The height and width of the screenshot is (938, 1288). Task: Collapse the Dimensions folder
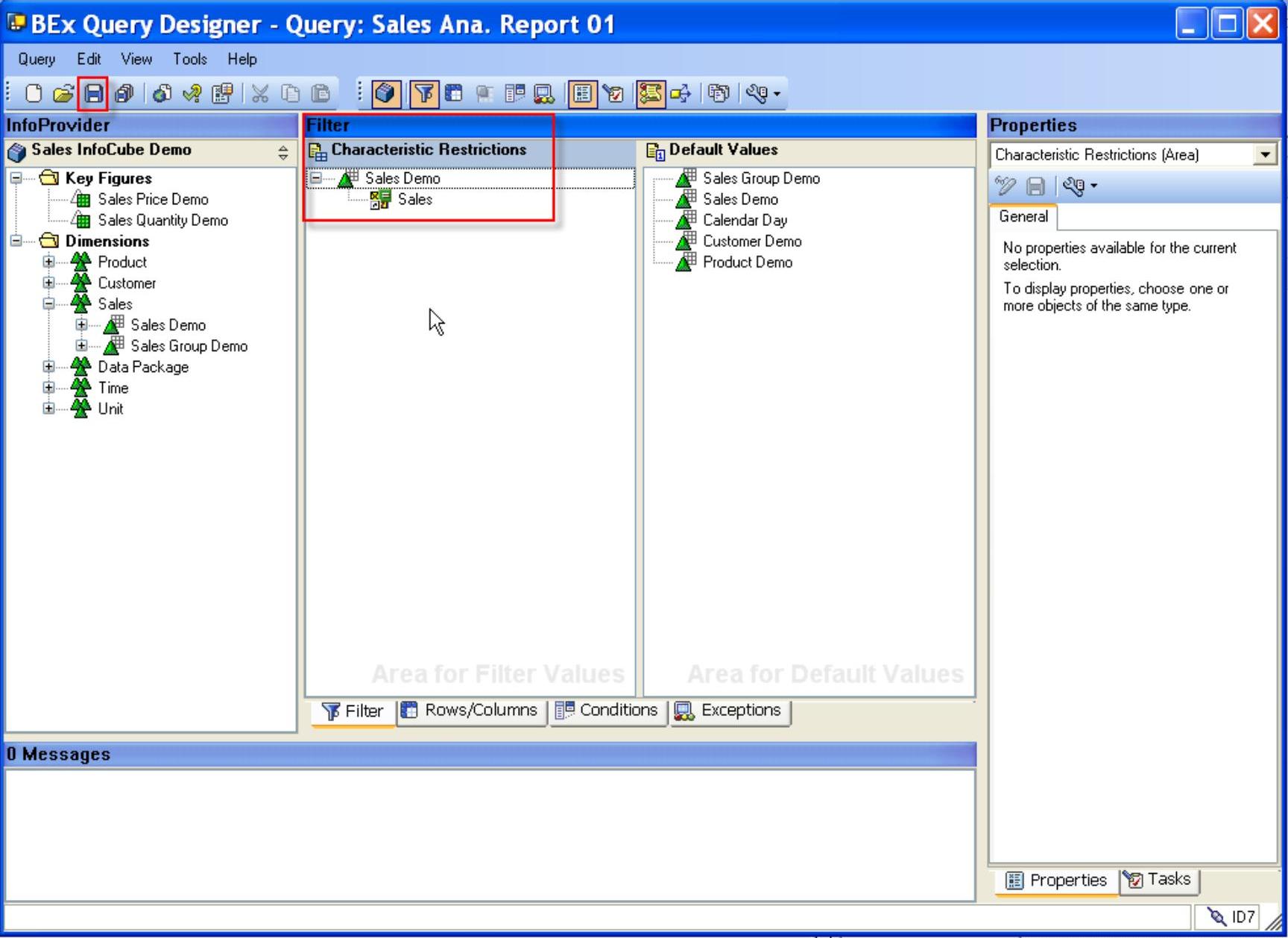click(x=16, y=241)
